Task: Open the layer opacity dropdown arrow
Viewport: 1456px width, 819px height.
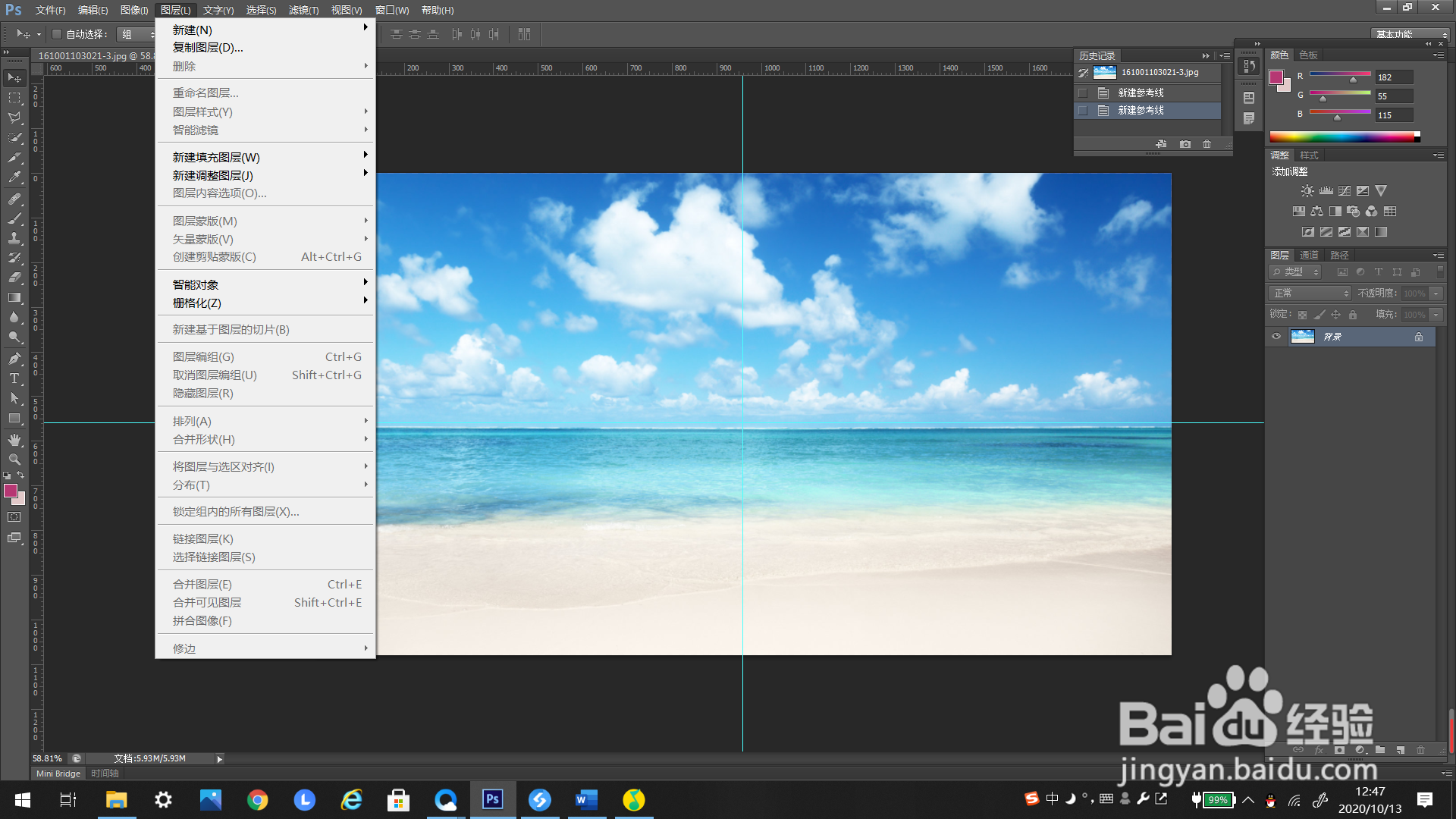Action: coord(1436,293)
